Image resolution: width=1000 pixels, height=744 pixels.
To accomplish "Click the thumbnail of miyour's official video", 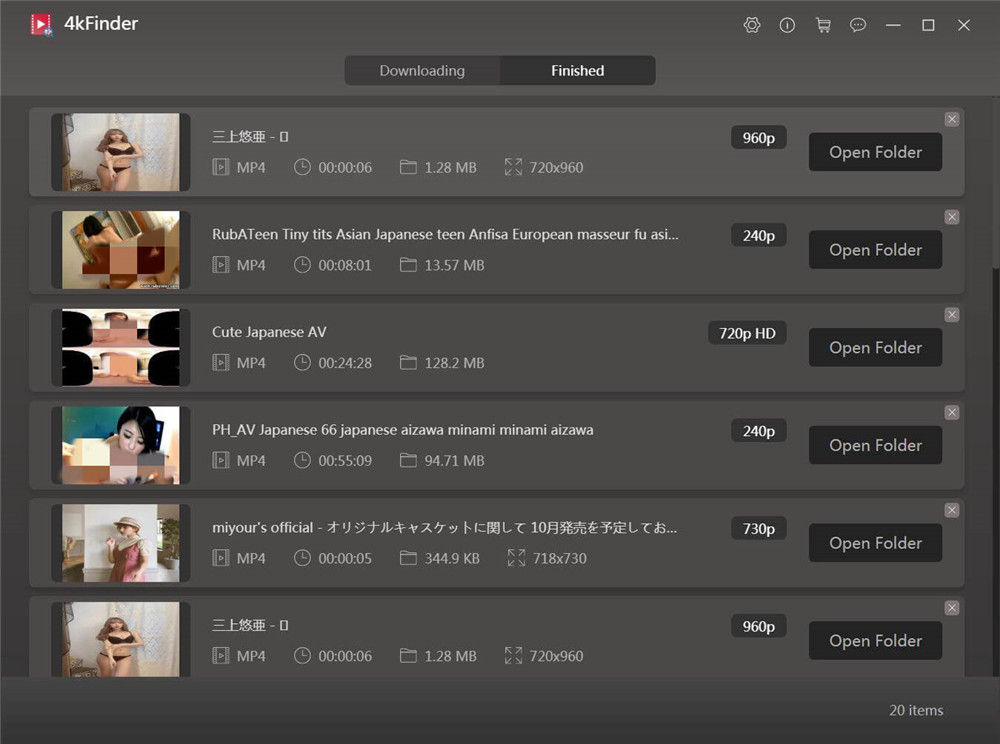I will (120, 542).
